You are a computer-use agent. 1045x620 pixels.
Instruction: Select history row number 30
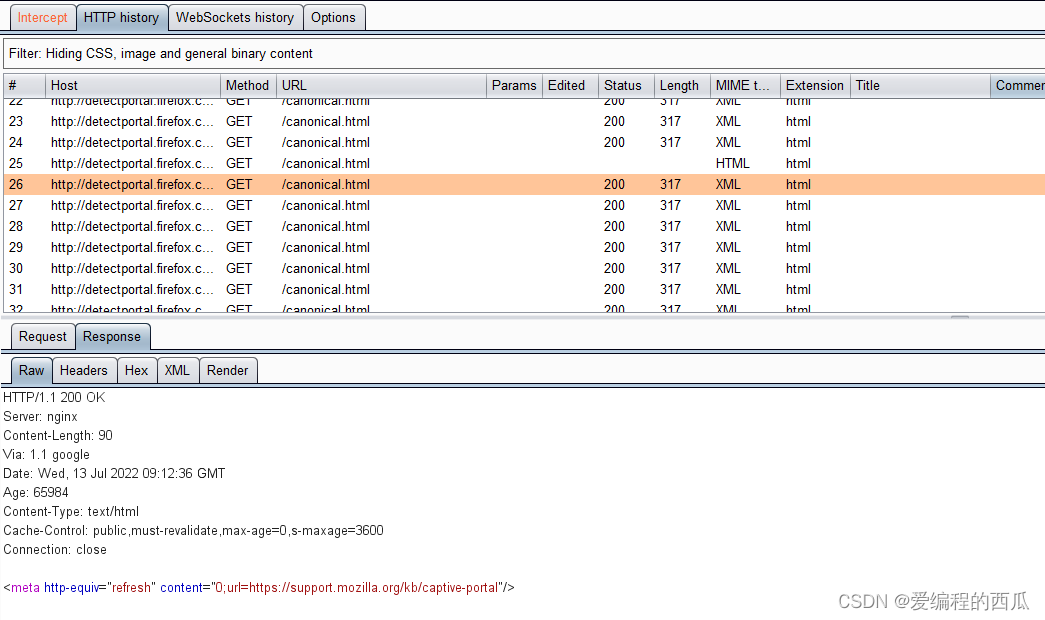pyautogui.click(x=524, y=269)
